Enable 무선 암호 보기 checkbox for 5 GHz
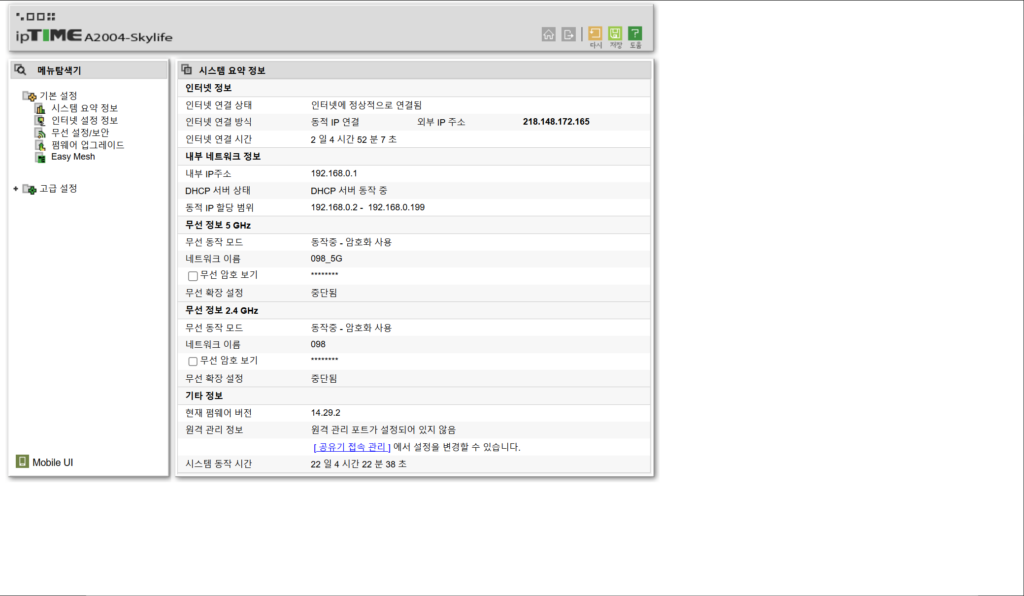1024x596 pixels. click(193, 276)
